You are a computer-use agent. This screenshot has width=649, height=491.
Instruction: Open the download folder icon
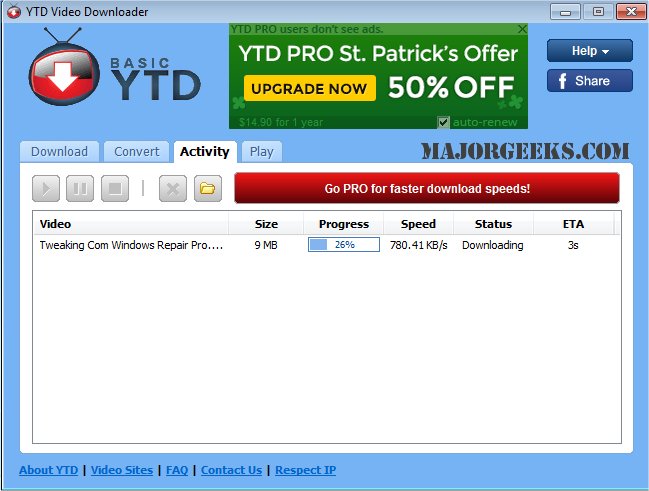point(207,189)
